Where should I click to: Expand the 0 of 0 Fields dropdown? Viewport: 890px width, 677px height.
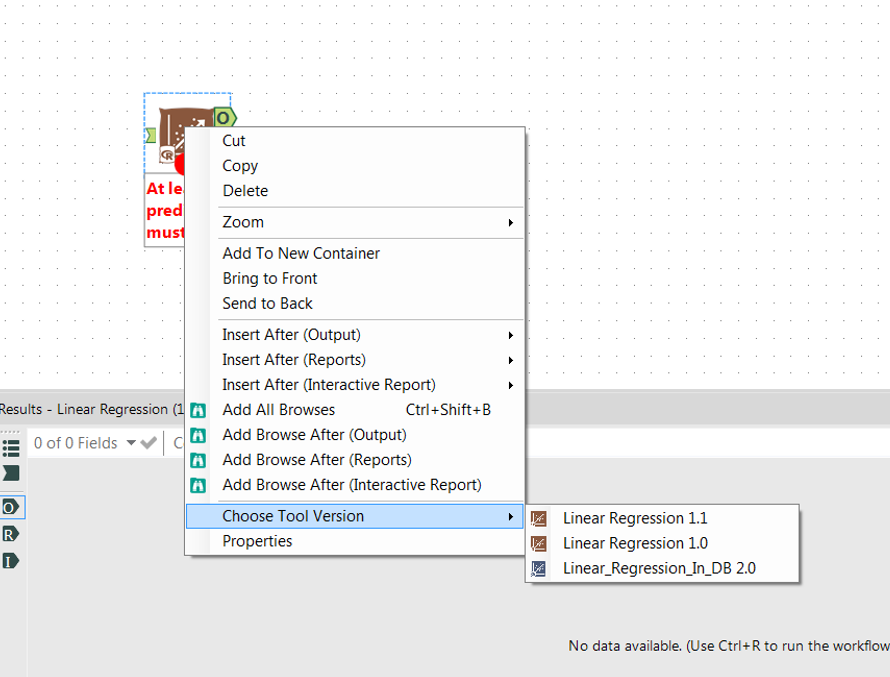(131, 443)
